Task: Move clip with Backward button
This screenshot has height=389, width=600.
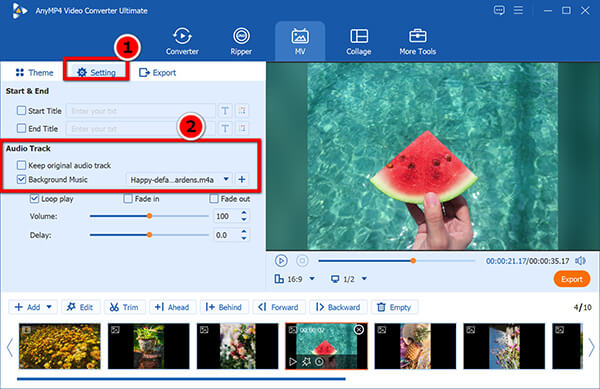Action: pos(338,307)
